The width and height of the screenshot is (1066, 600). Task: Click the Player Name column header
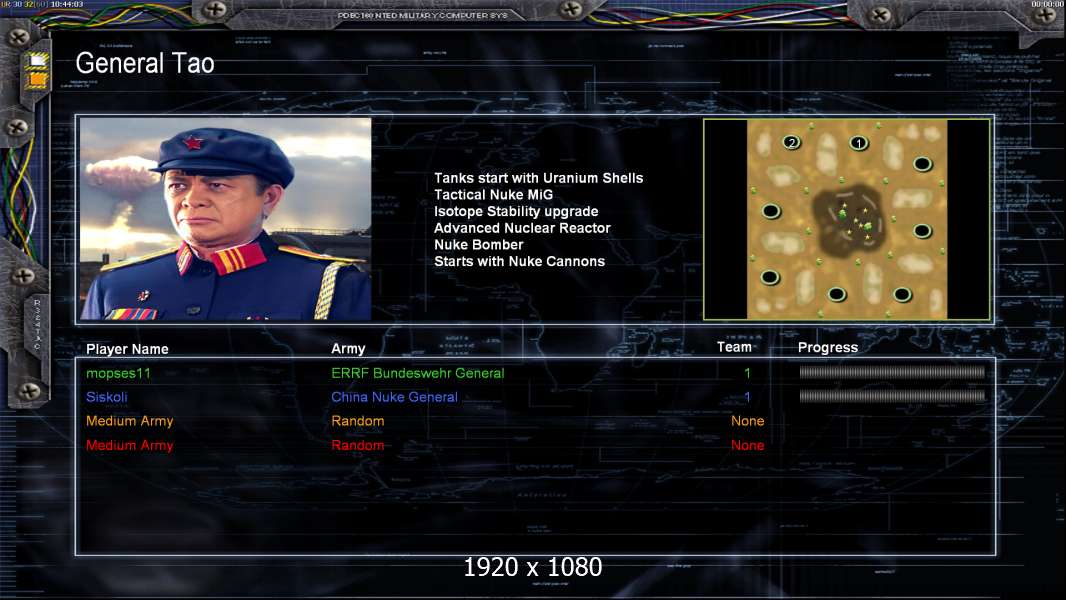(x=127, y=349)
